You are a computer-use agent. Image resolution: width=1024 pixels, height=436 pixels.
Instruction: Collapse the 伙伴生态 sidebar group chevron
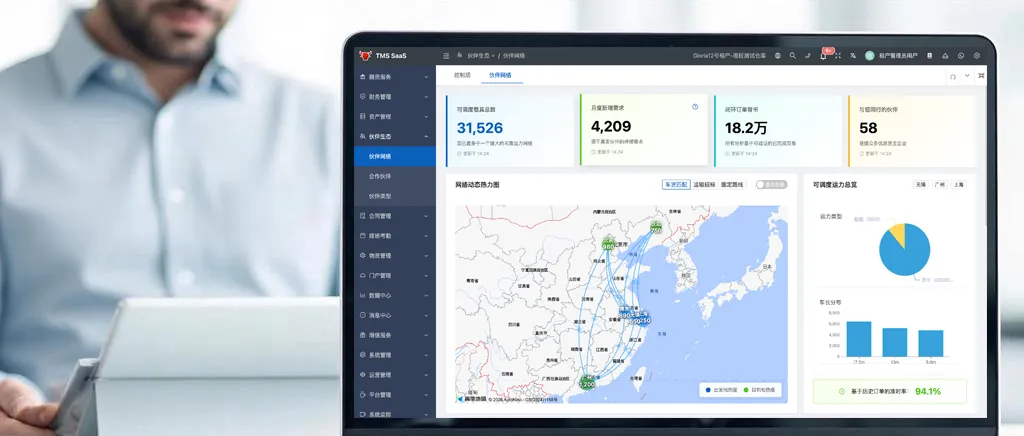(426, 136)
